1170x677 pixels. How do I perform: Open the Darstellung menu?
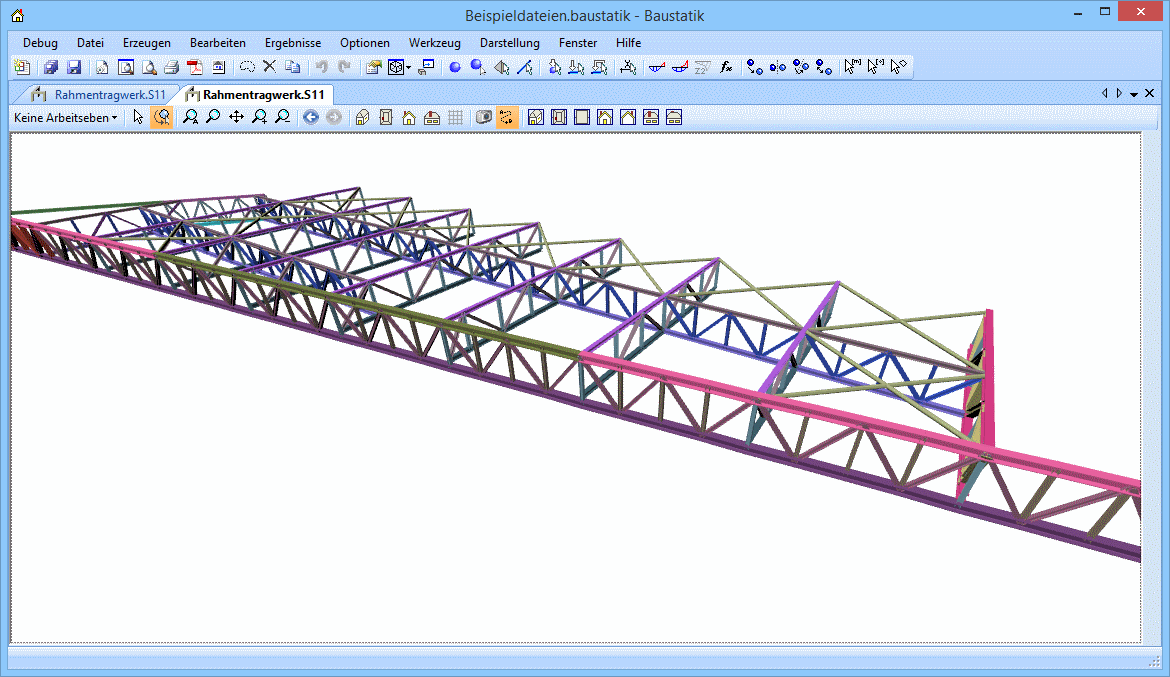(x=509, y=43)
